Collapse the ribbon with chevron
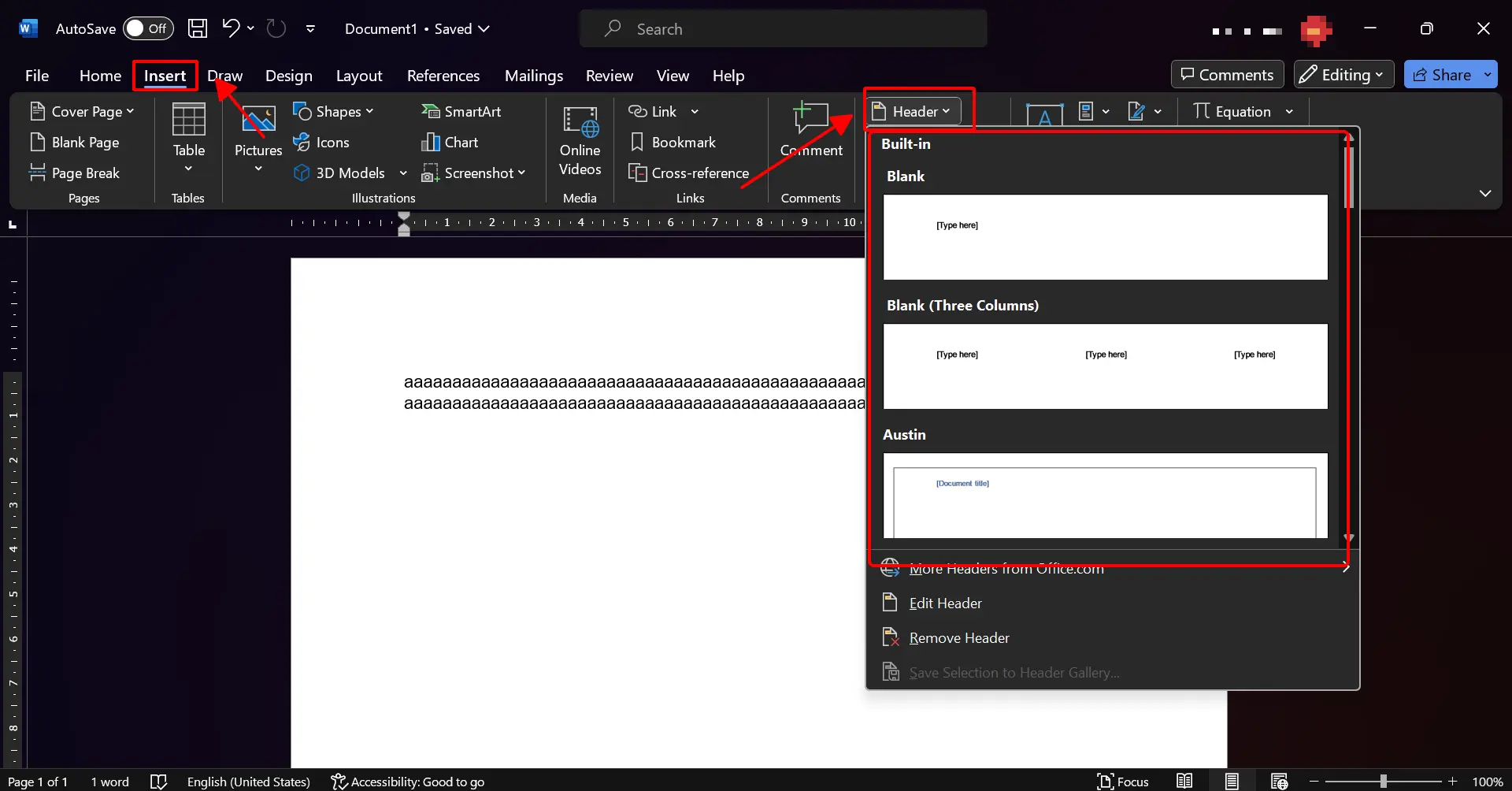 point(1485,193)
